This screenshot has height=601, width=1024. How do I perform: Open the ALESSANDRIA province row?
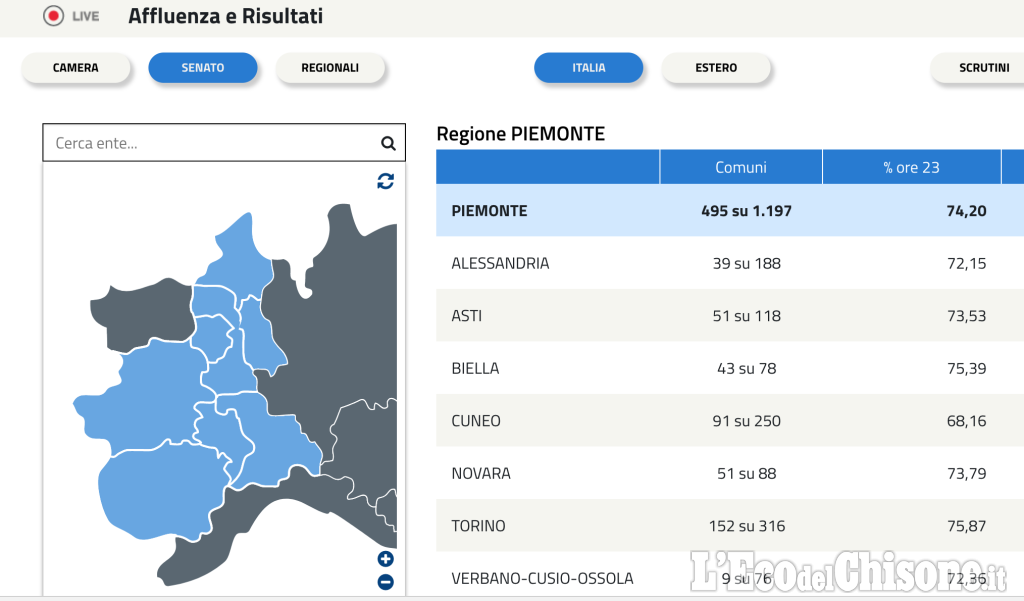coord(730,263)
